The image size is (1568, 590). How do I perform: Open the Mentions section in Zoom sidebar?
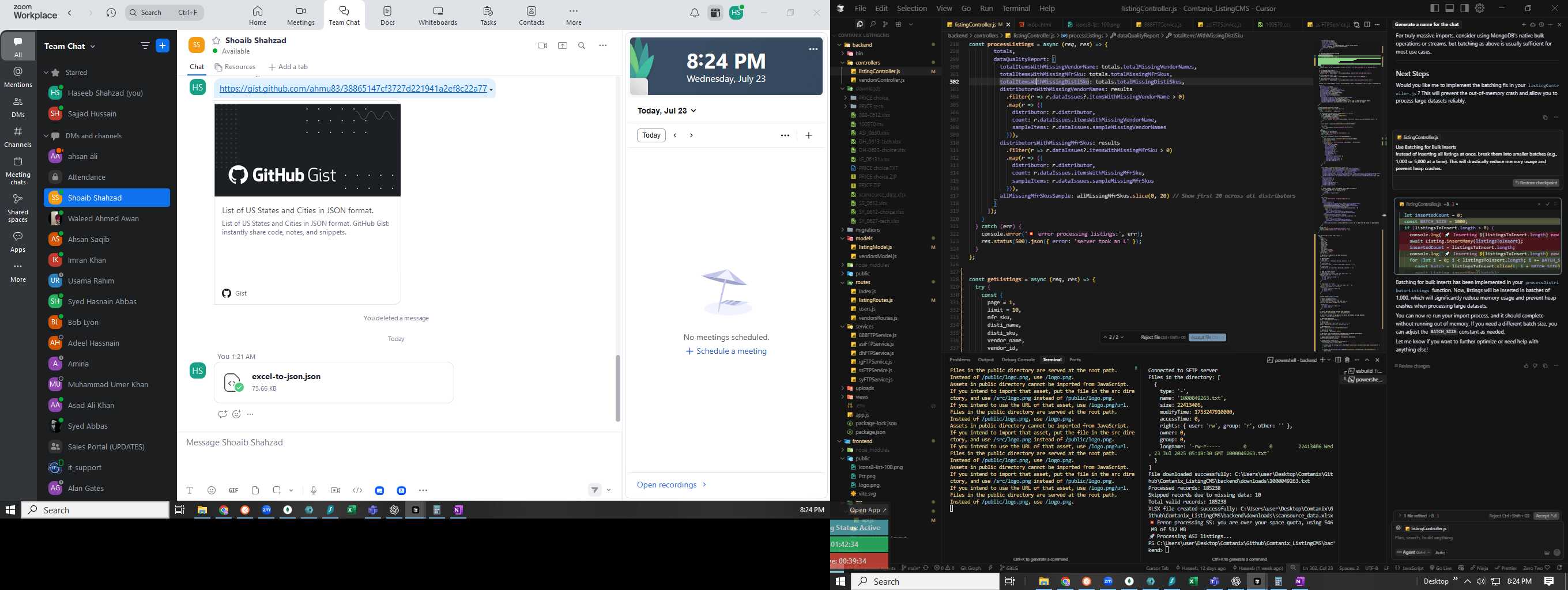(18, 77)
